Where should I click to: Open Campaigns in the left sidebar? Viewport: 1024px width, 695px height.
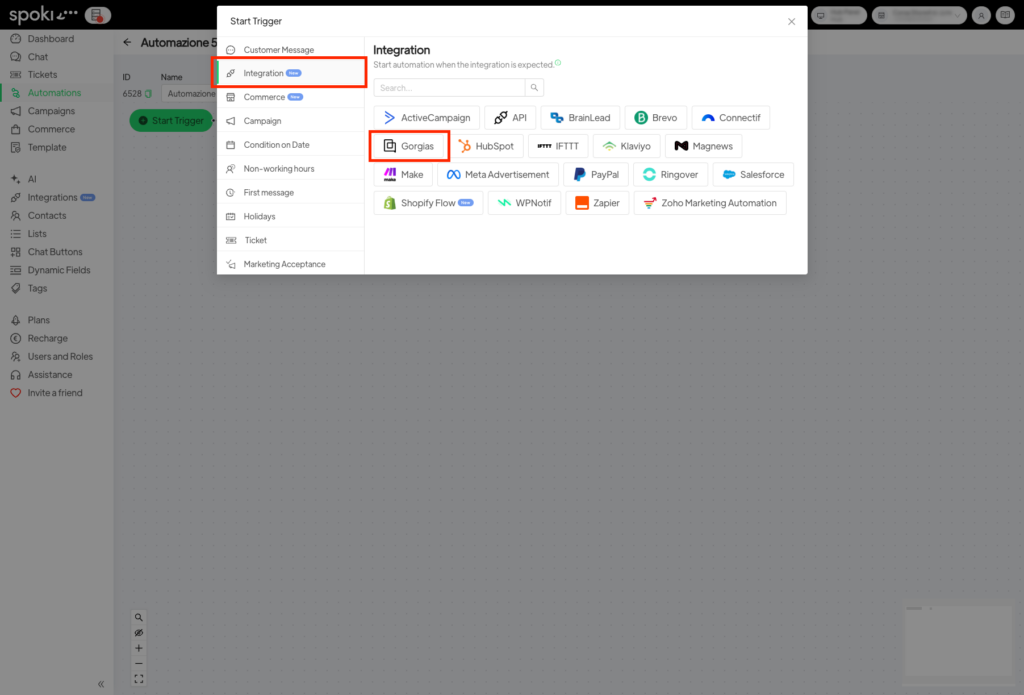pyautogui.click(x=50, y=111)
